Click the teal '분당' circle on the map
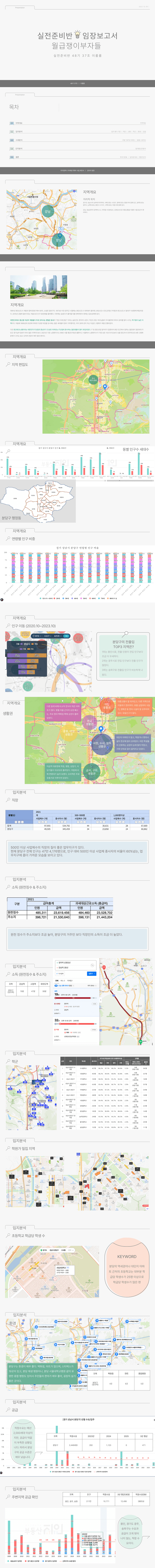This screenshot has width=155, height=1568. pos(59,240)
